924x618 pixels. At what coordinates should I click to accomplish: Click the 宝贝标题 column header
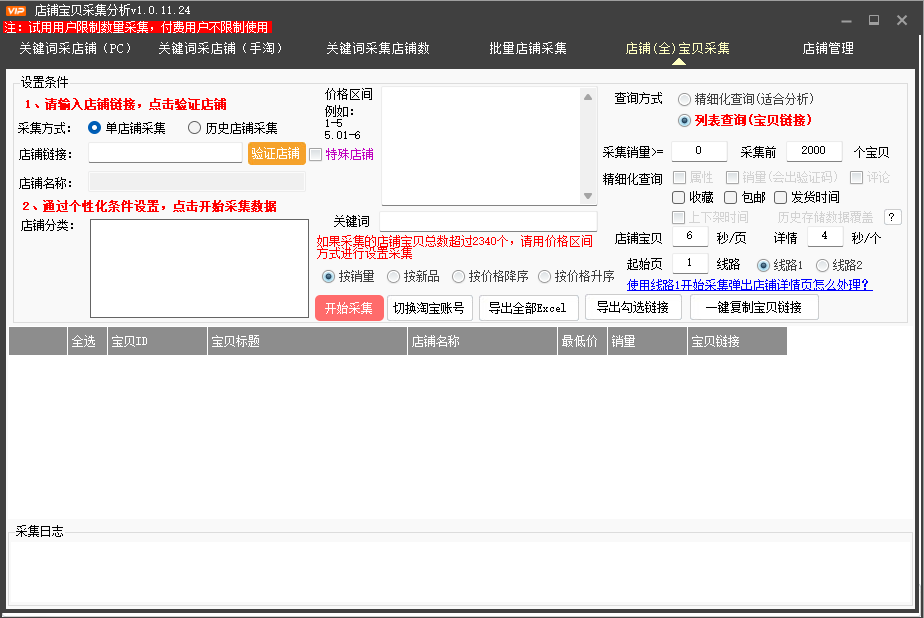tap(307, 341)
